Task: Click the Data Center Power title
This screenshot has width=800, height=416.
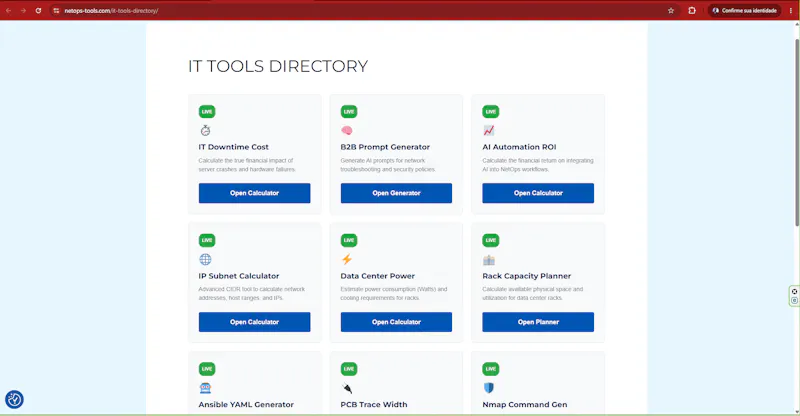Action: click(x=378, y=276)
